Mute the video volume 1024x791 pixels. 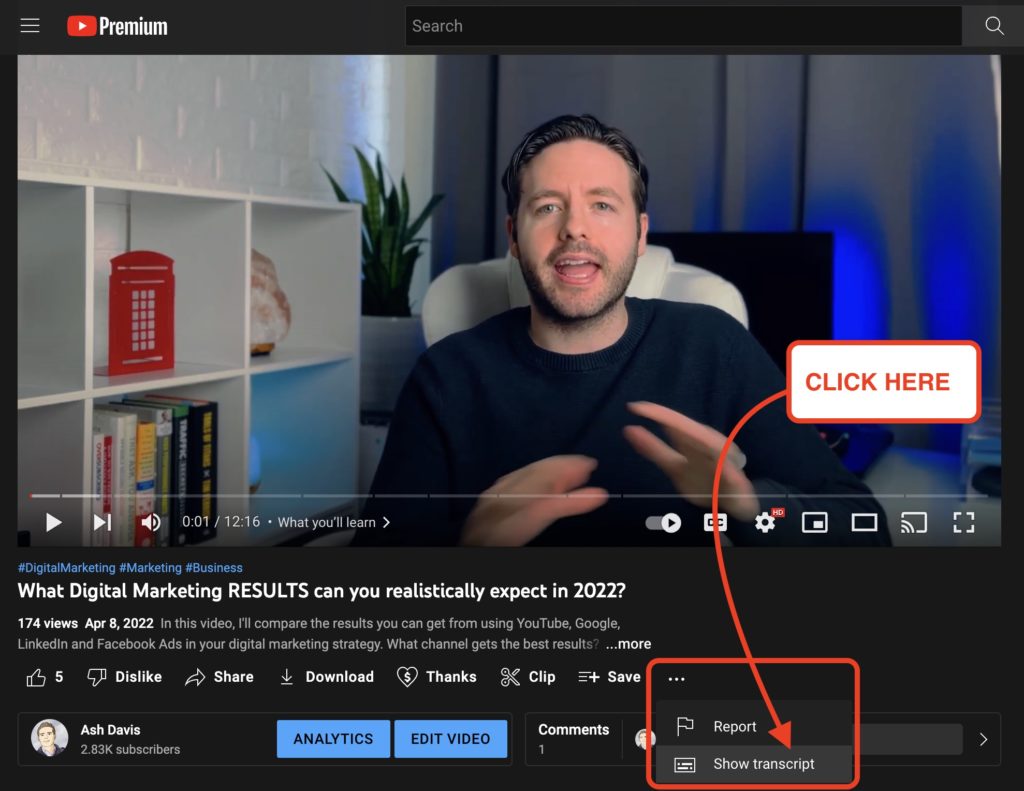click(x=151, y=522)
